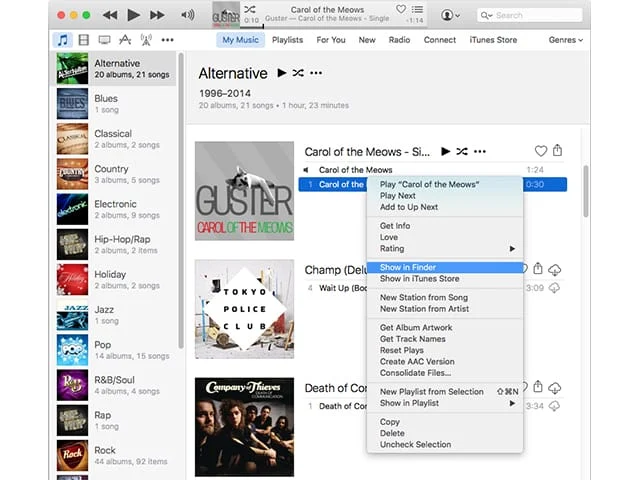Select the My Music tab
This screenshot has height=480, width=640.
pyautogui.click(x=240, y=40)
